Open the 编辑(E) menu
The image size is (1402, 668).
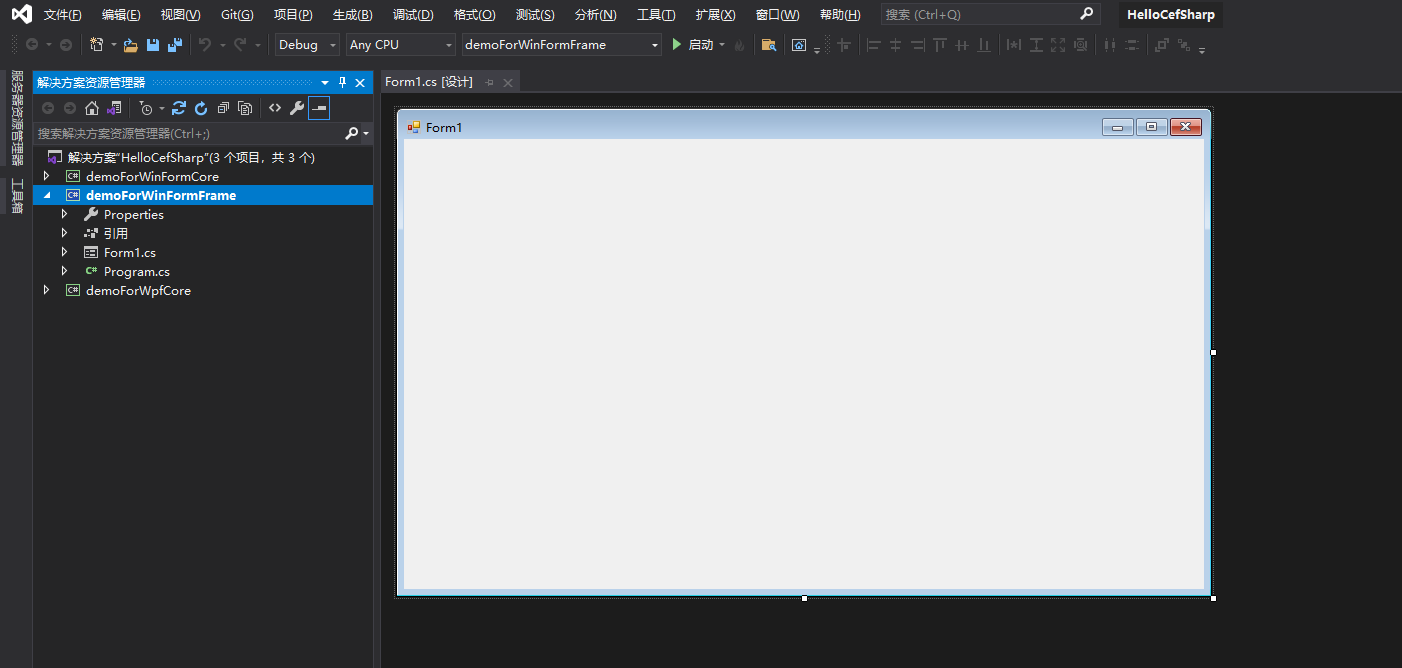pyautogui.click(x=121, y=15)
